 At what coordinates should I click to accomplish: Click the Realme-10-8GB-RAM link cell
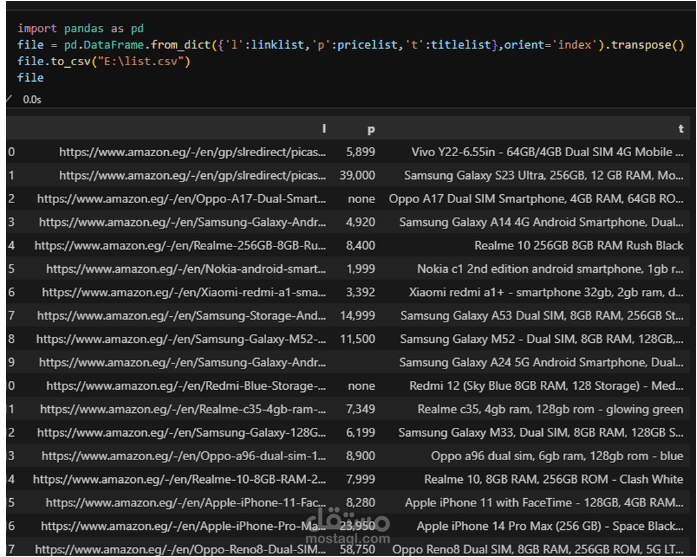[179, 479]
